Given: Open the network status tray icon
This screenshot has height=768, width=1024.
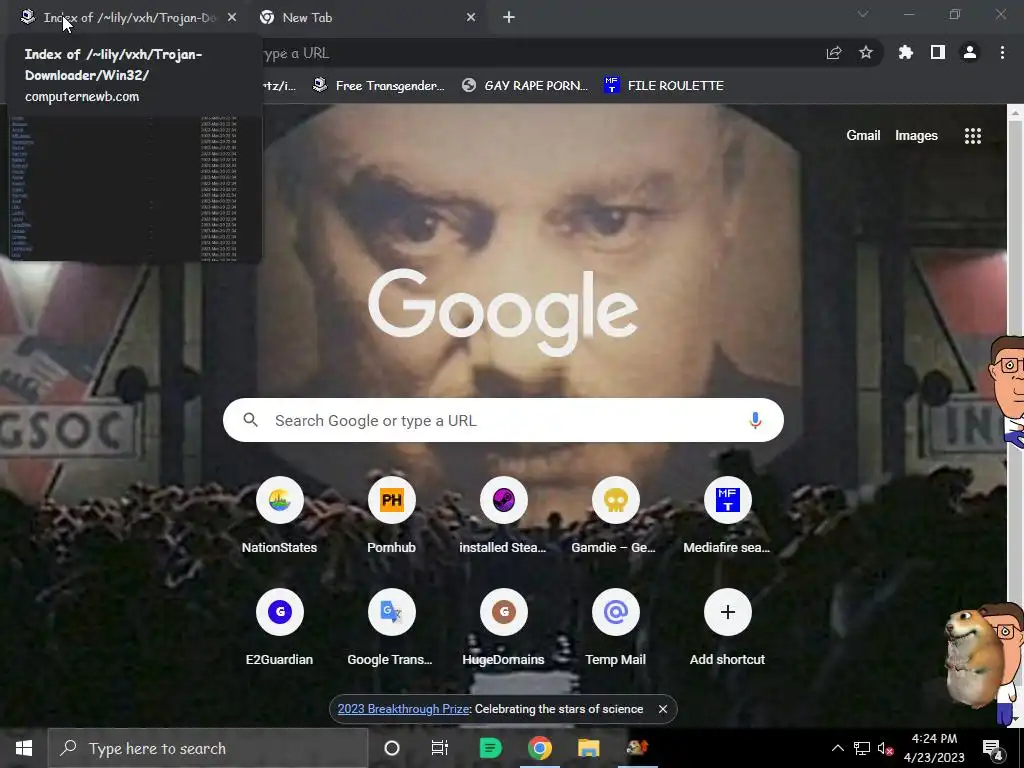Looking at the screenshot, I should [861, 748].
